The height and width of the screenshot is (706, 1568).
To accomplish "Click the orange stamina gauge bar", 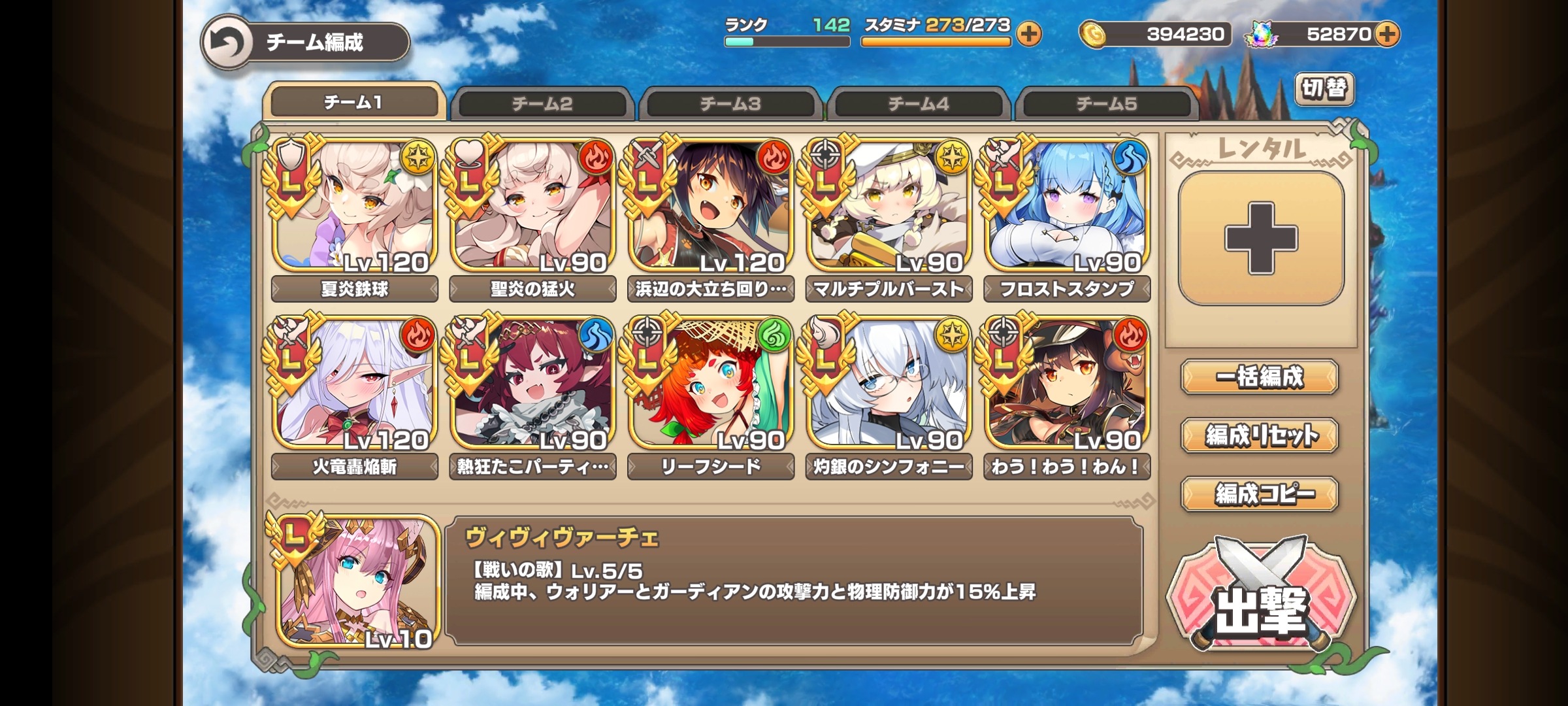I will (936, 42).
